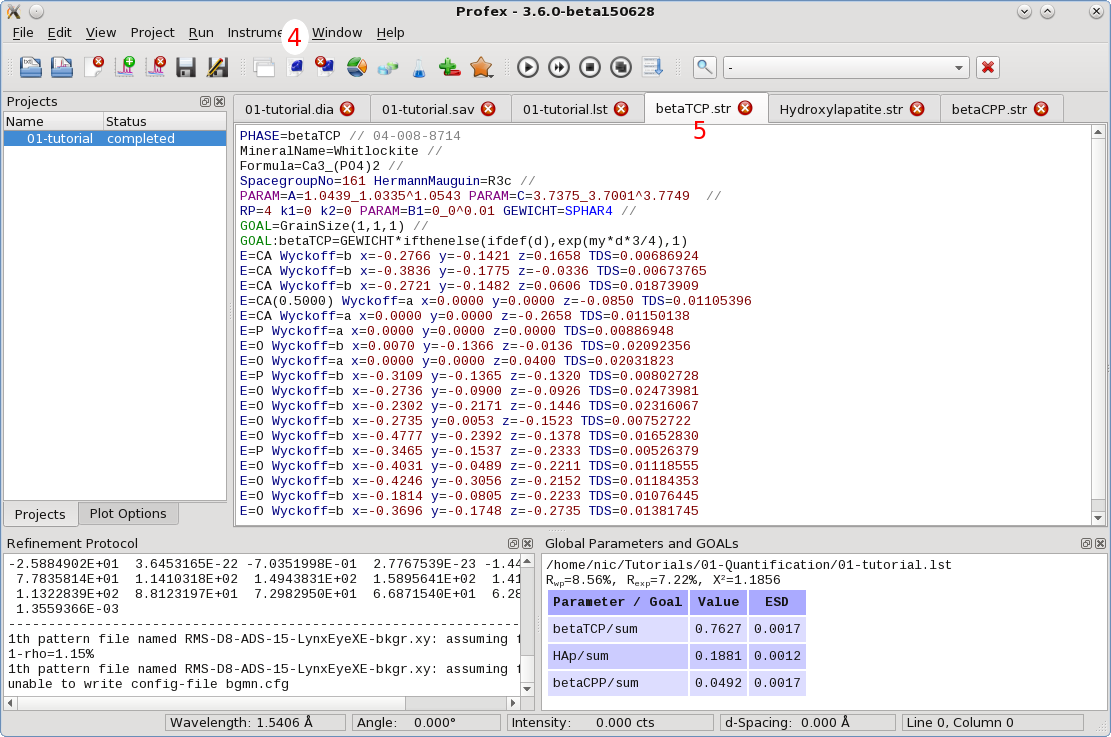Click the close file toolbar icon
This screenshot has width=1111, height=737.
coord(94,67)
